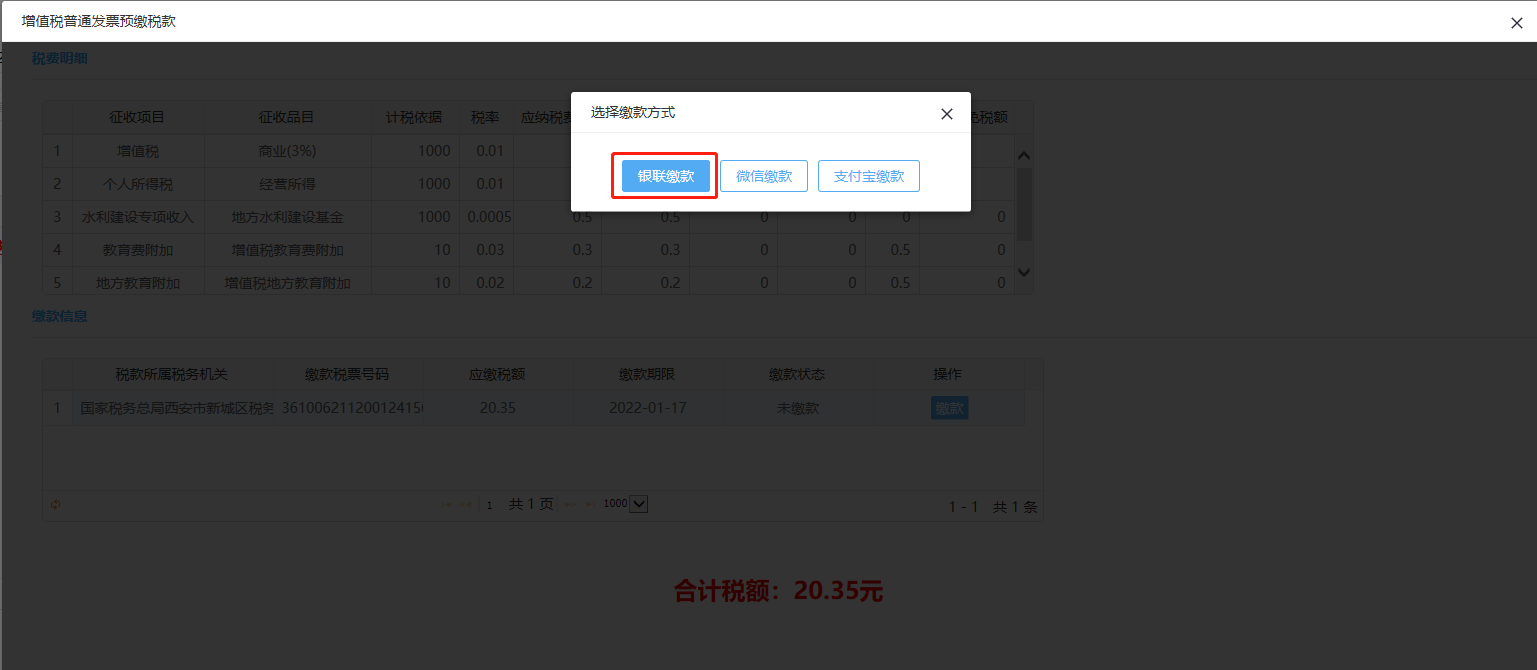Select the 20.35 amount cell in payment table
This screenshot has height=670, width=1537.
497,408
